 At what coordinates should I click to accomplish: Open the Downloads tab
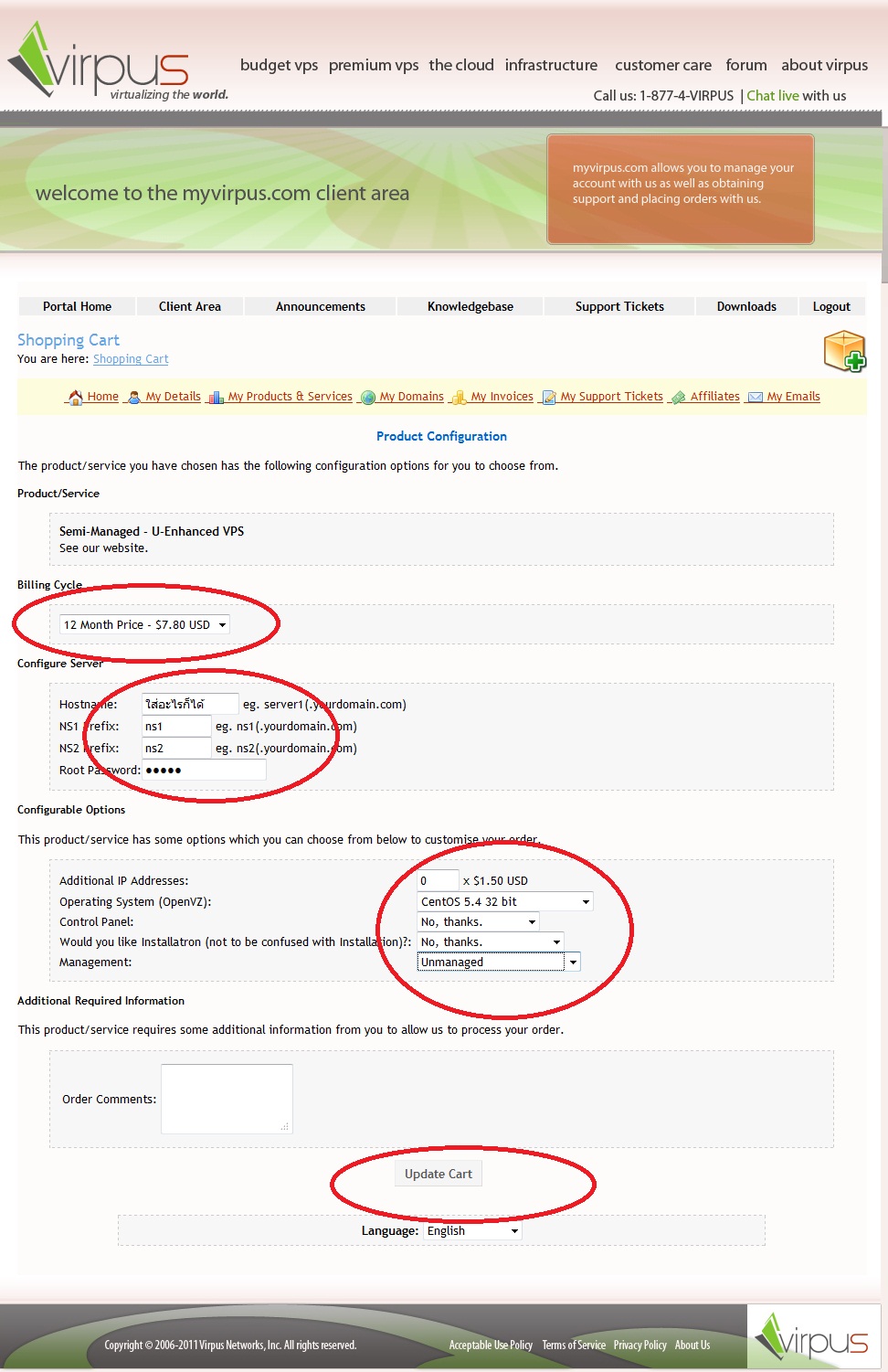(746, 306)
